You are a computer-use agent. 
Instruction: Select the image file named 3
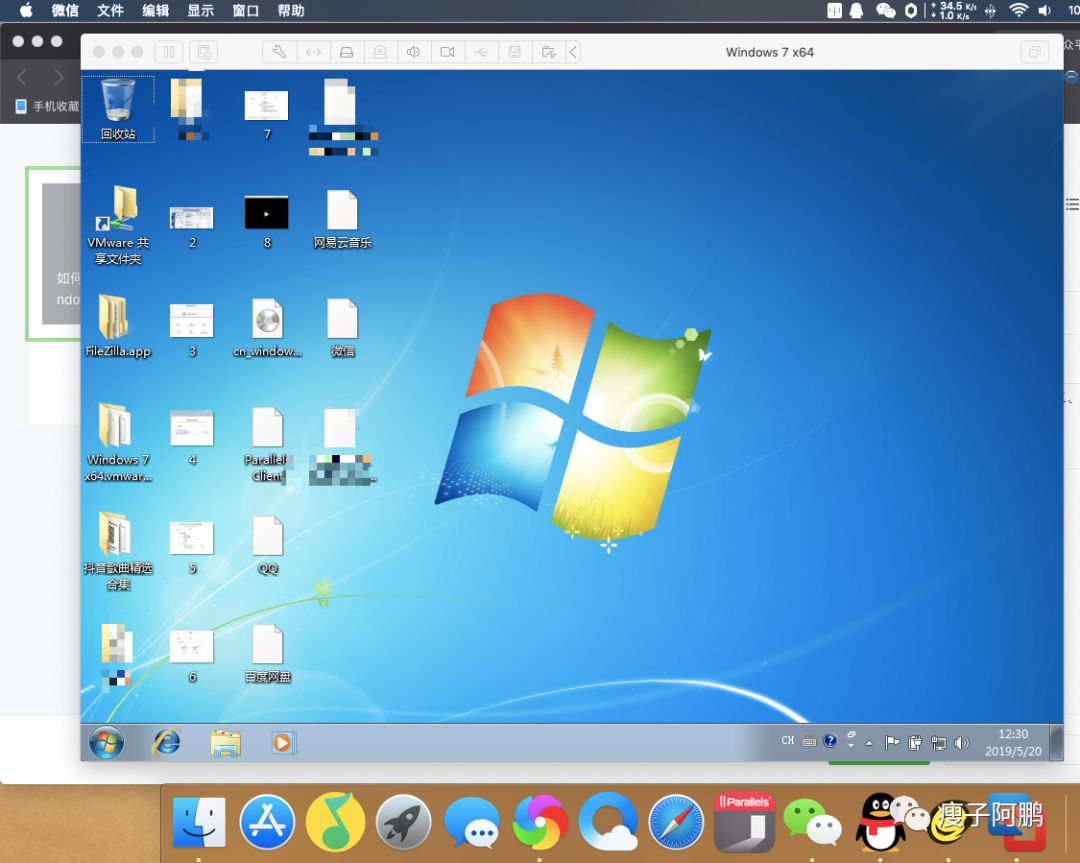192,329
